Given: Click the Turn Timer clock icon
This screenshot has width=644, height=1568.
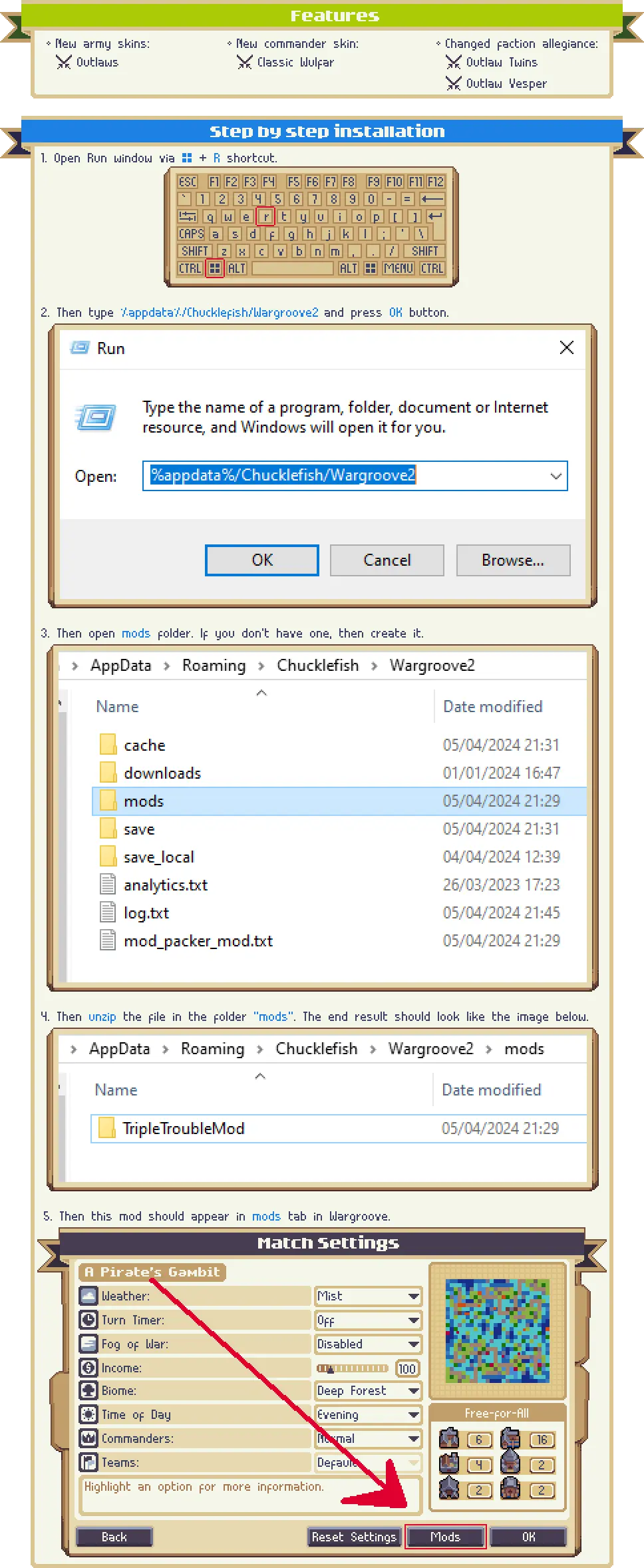Looking at the screenshot, I should 88,1320.
